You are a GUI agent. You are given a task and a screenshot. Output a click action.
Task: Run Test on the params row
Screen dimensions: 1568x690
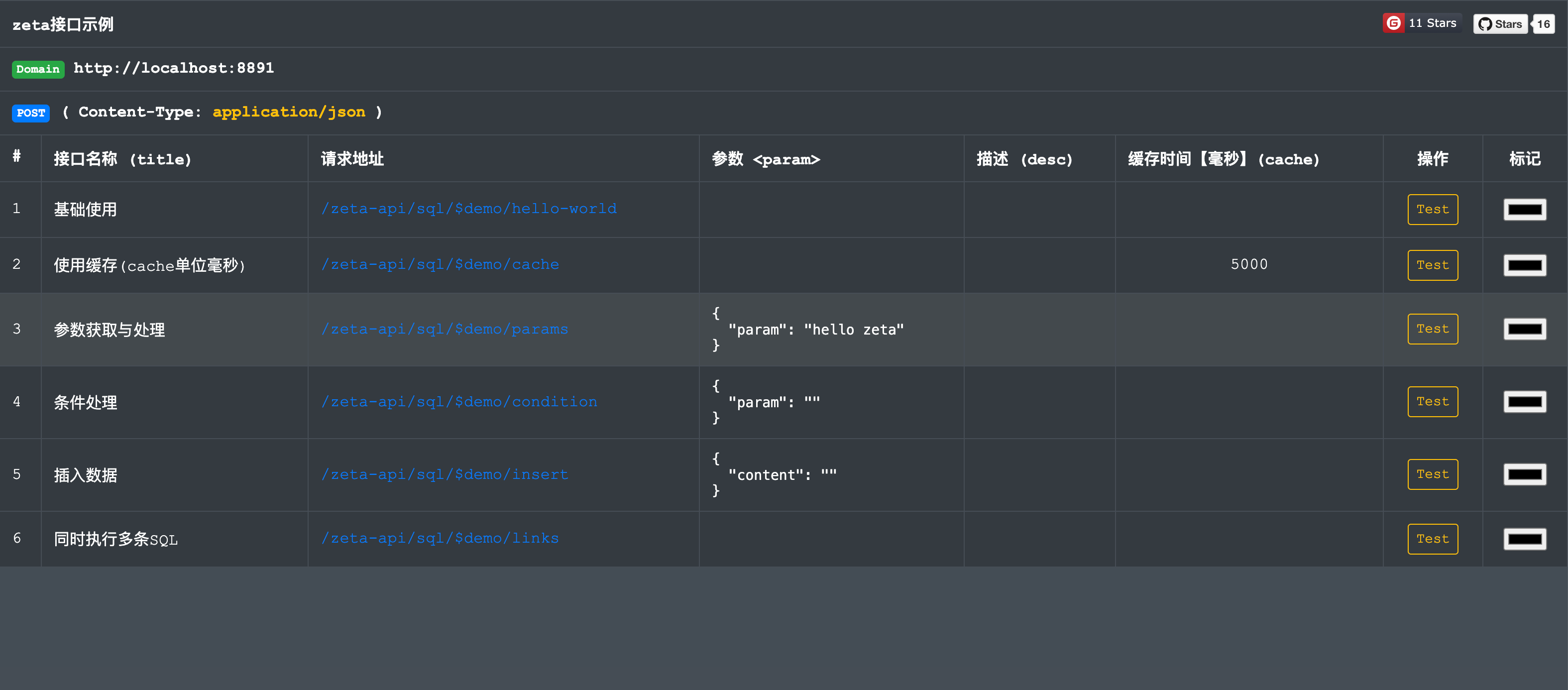point(1432,329)
